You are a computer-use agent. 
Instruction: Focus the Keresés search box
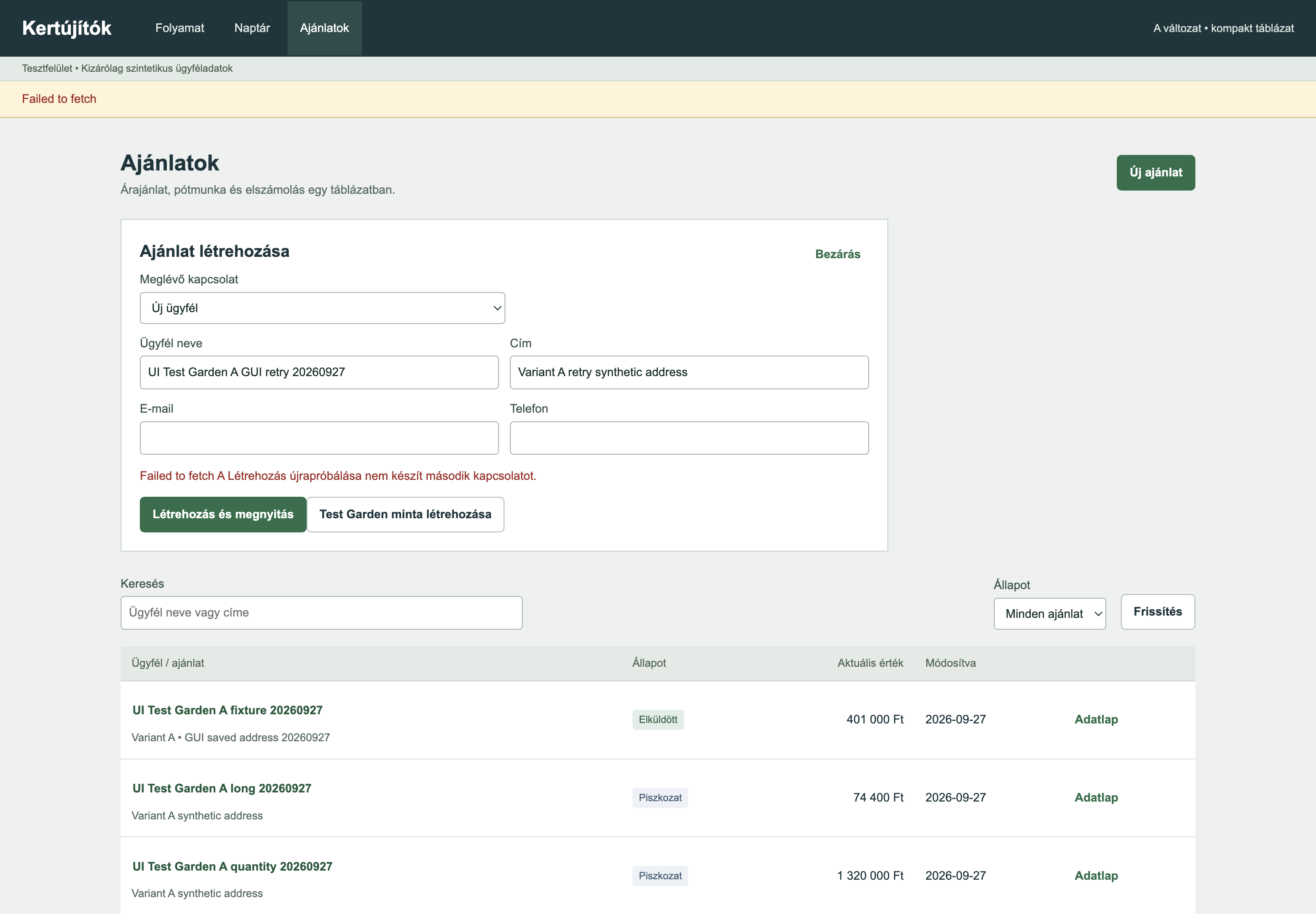coord(321,613)
